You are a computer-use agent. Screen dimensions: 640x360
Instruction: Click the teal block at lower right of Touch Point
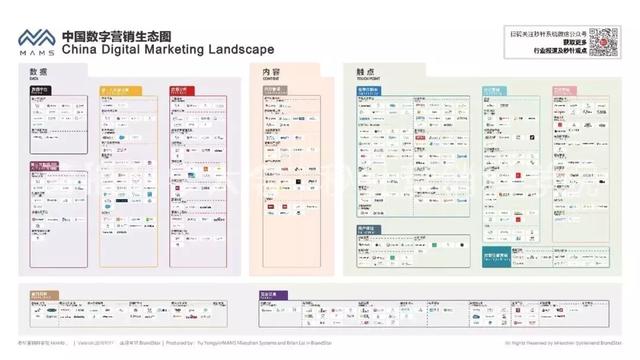point(496,257)
